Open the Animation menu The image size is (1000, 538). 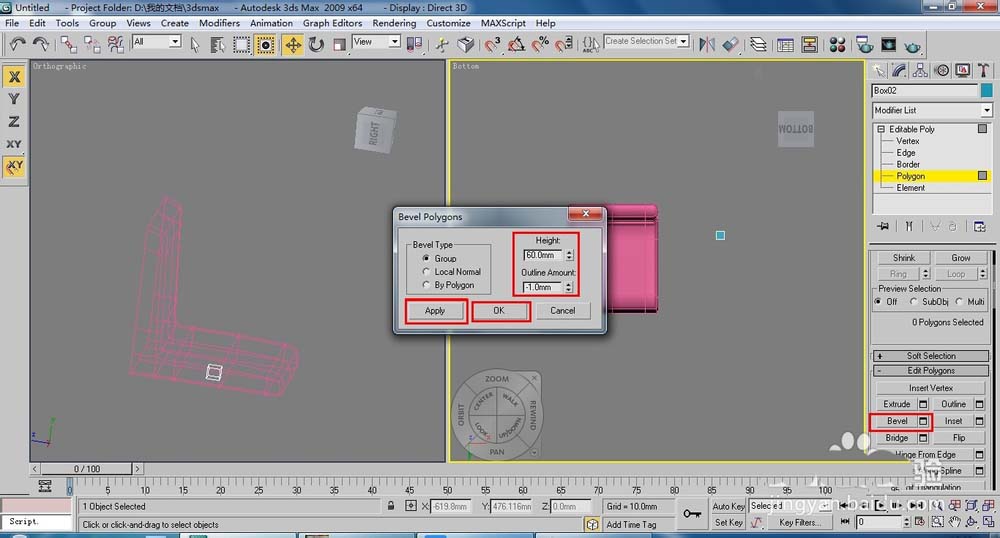point(271,23)
